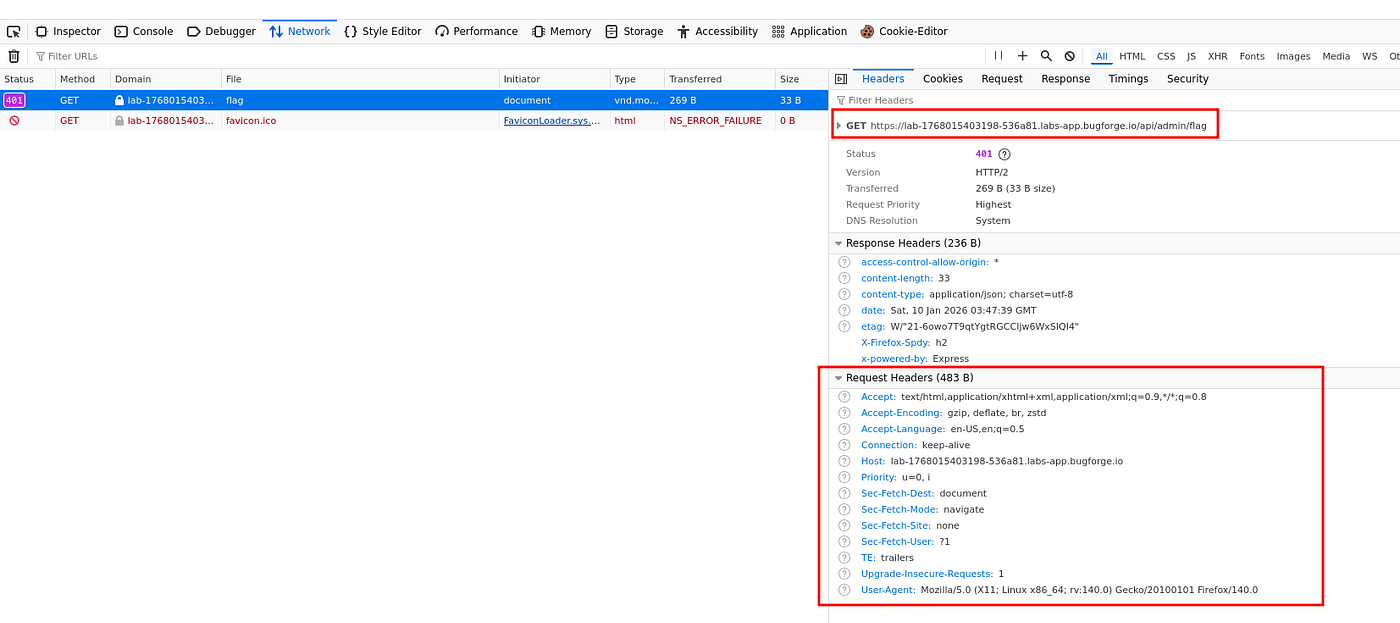Screen dimensions: 1400x623
Task: Open help for Connection header
Action: [844, 445]
